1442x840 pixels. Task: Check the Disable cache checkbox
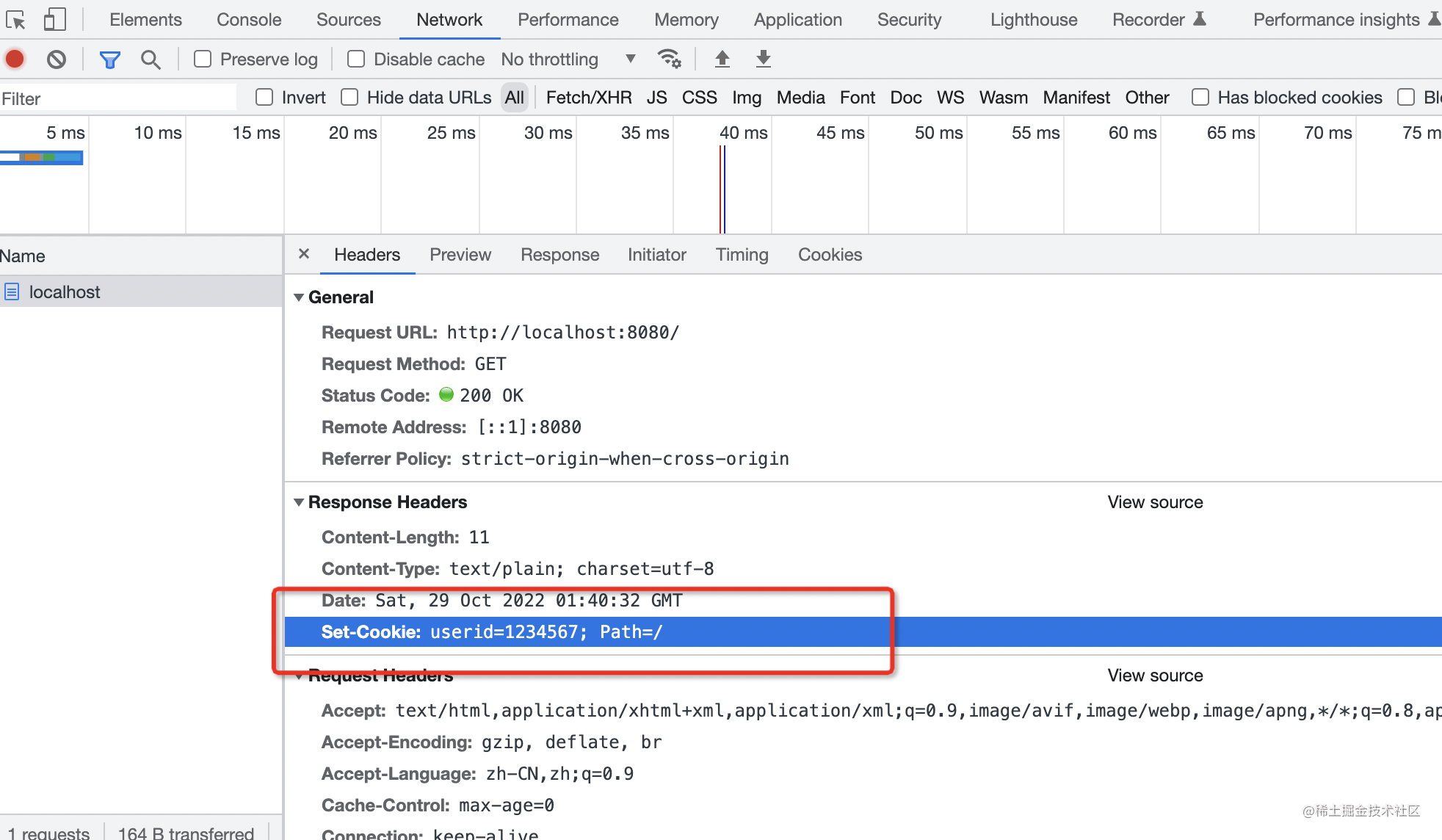coord(356,59)
